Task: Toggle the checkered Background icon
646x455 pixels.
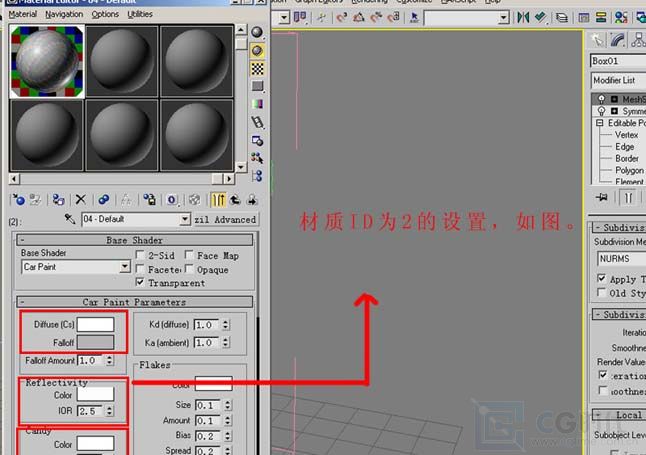Action: [x=257, y=68]
